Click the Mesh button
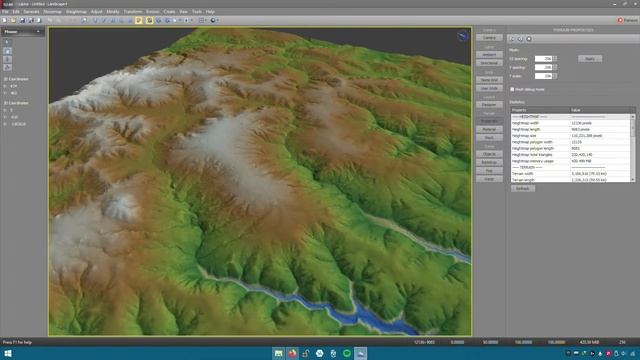640x360 pixels. (x=489, y=138)
